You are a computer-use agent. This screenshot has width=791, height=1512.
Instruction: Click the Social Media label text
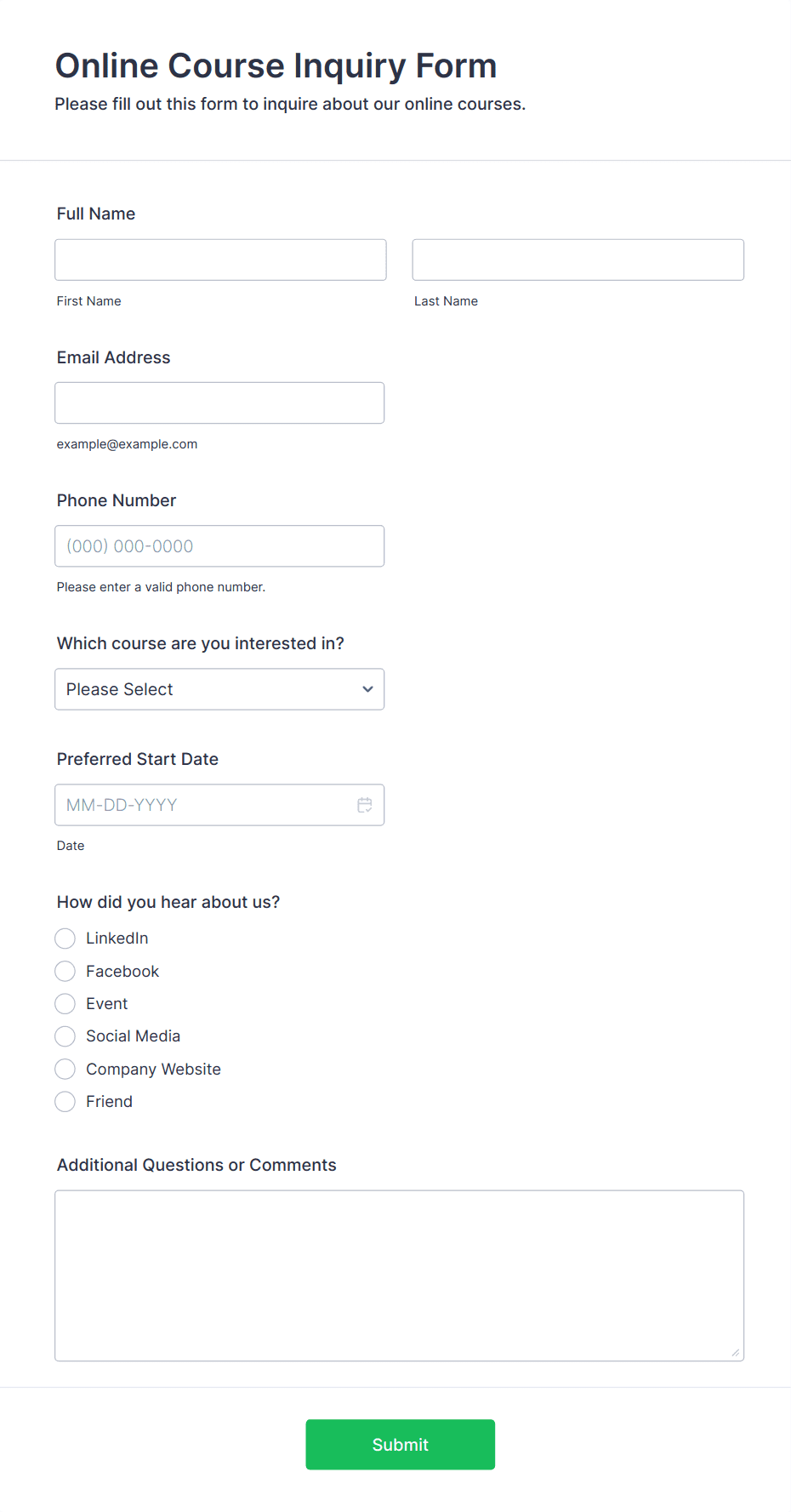pos(133,1036)
